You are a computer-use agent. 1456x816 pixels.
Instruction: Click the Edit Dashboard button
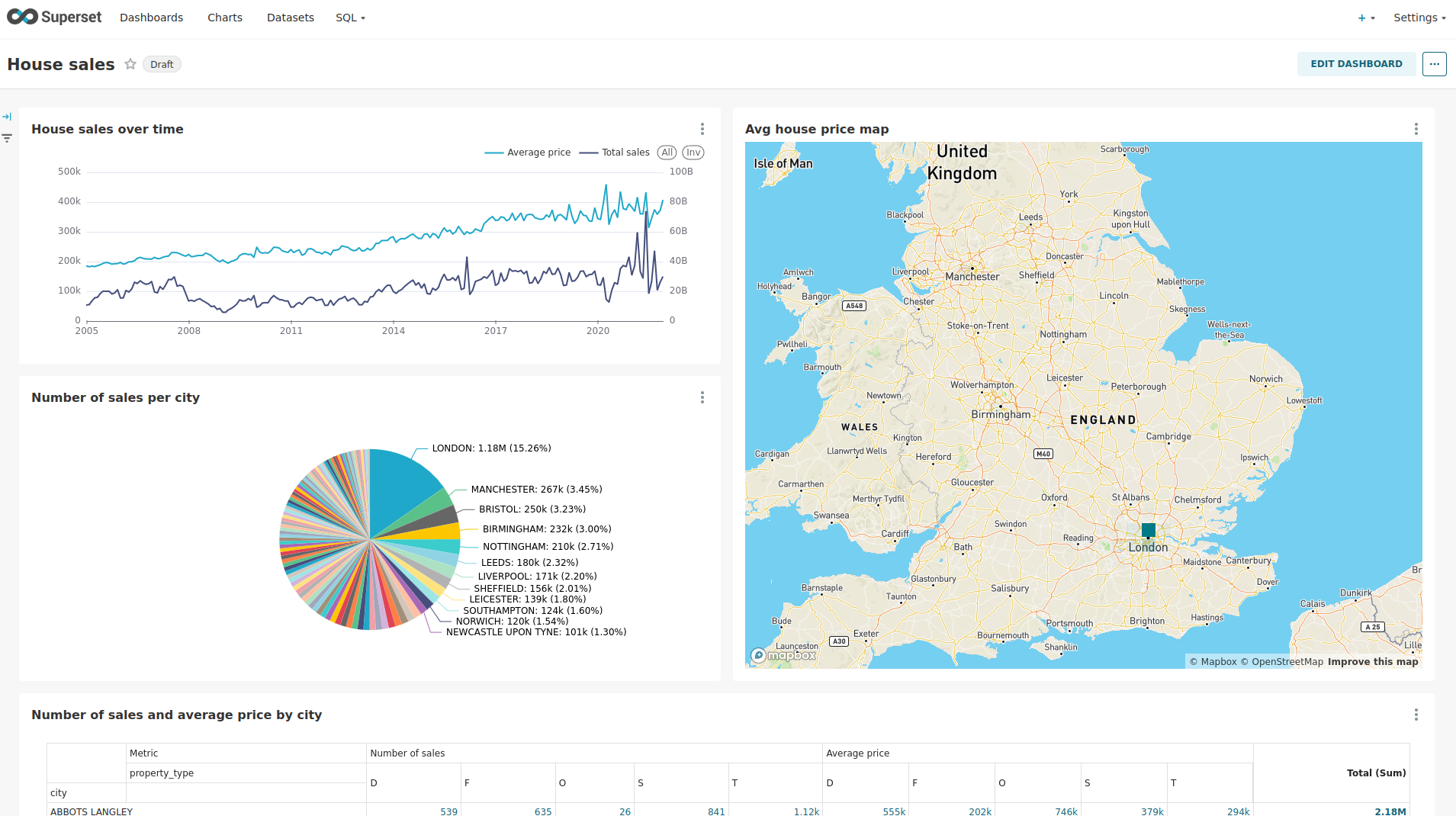point(1355,64)
